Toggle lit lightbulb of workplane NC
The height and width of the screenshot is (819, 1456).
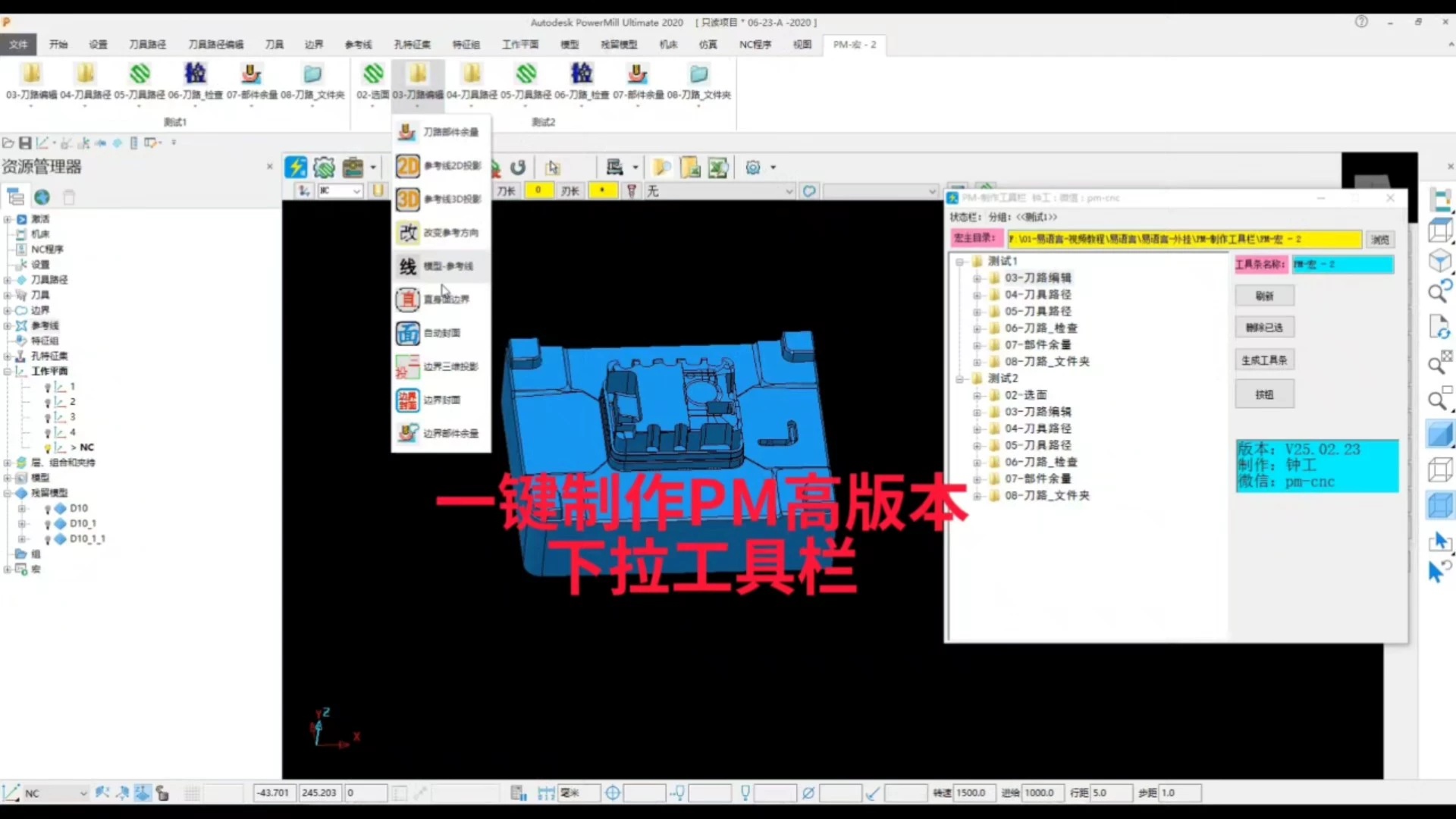[x=48, y=448]
